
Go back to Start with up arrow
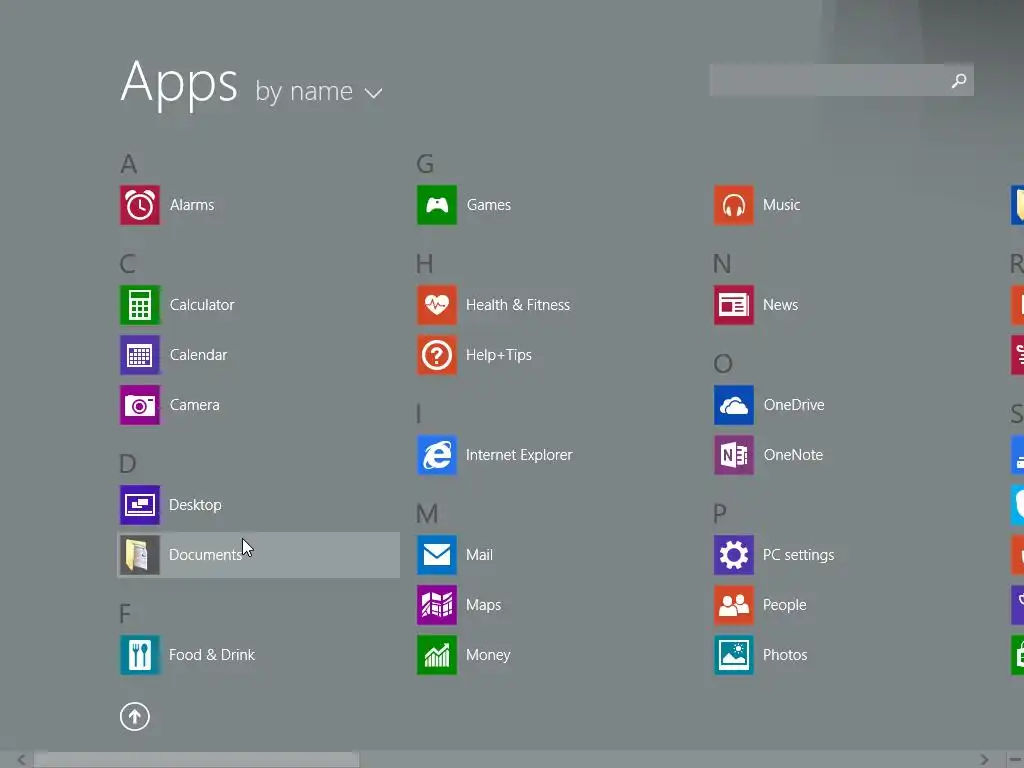tap(135, 717)
